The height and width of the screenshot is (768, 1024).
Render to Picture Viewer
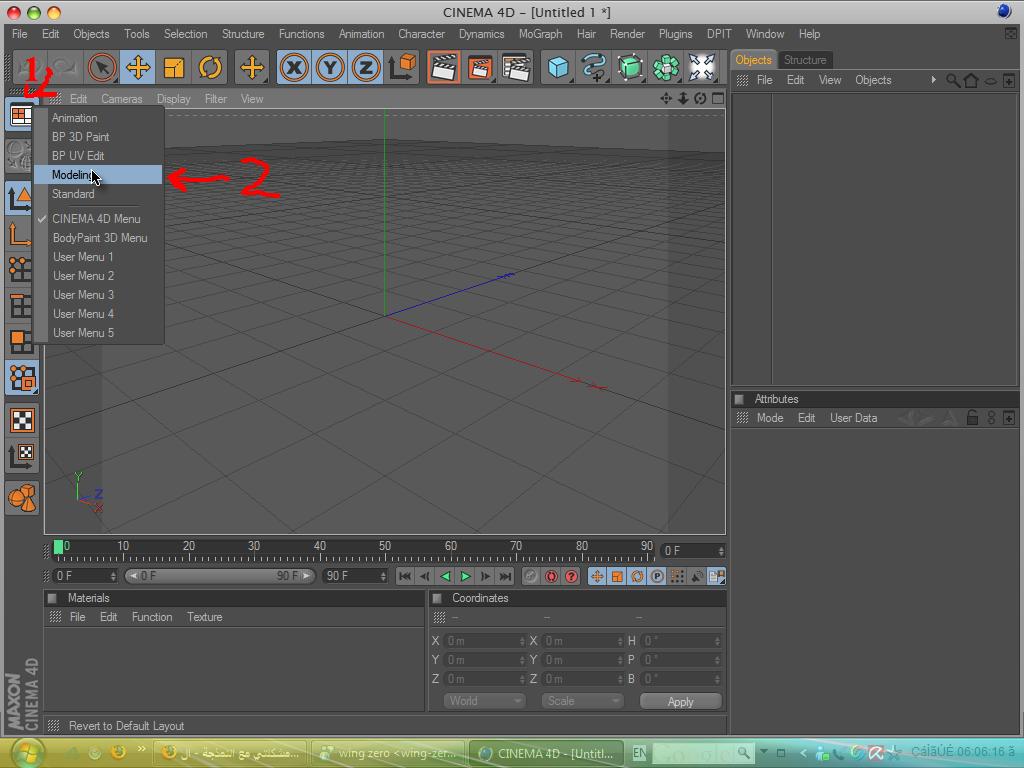pos(480,67)
